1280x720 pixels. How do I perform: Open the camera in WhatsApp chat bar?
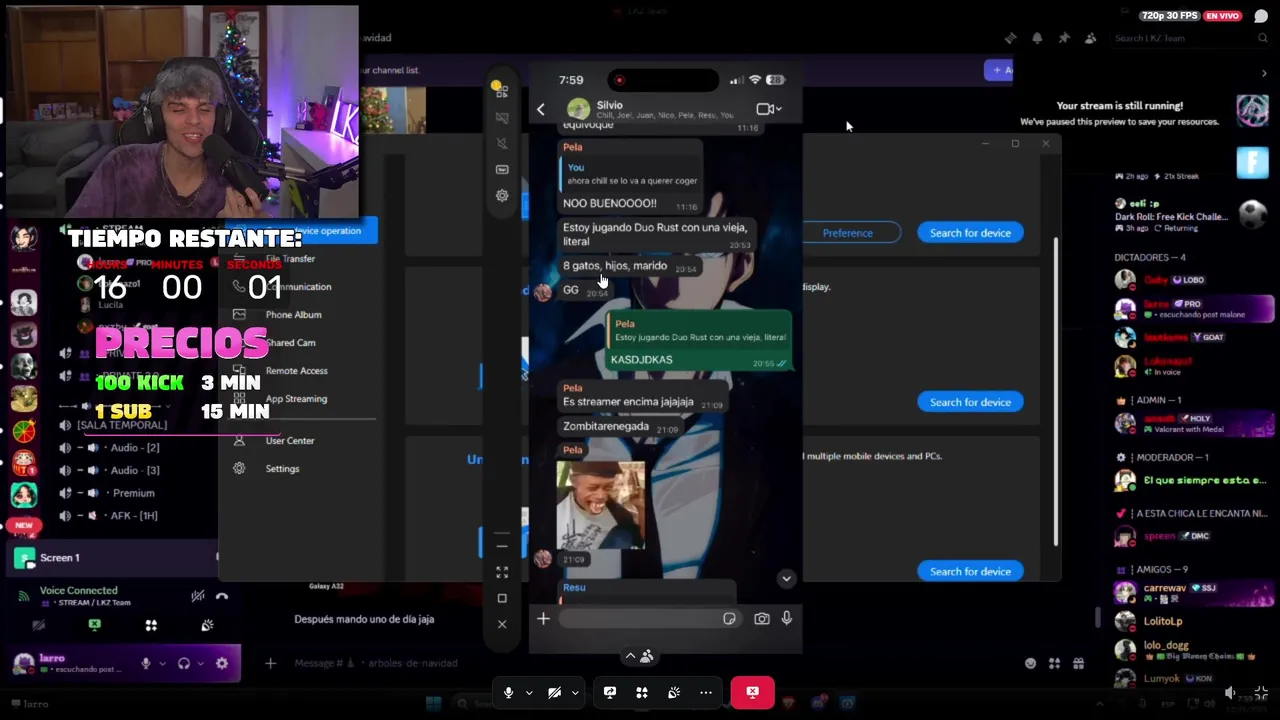tap(762, 619)
